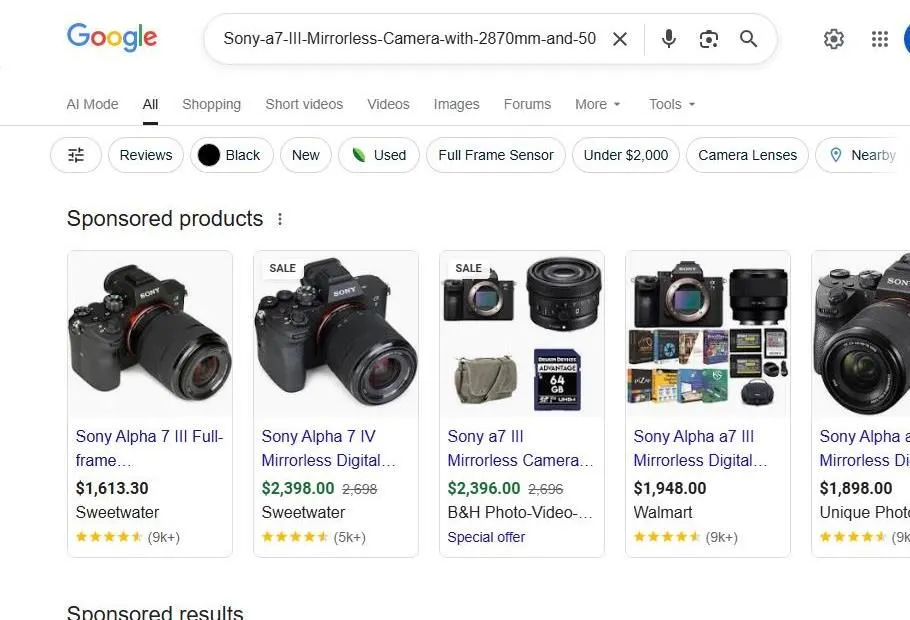The height and width of the screenshot is (620, 910).
Task: Open Sony Alpha 7 IV camera image
Action: tap(336, 334)
